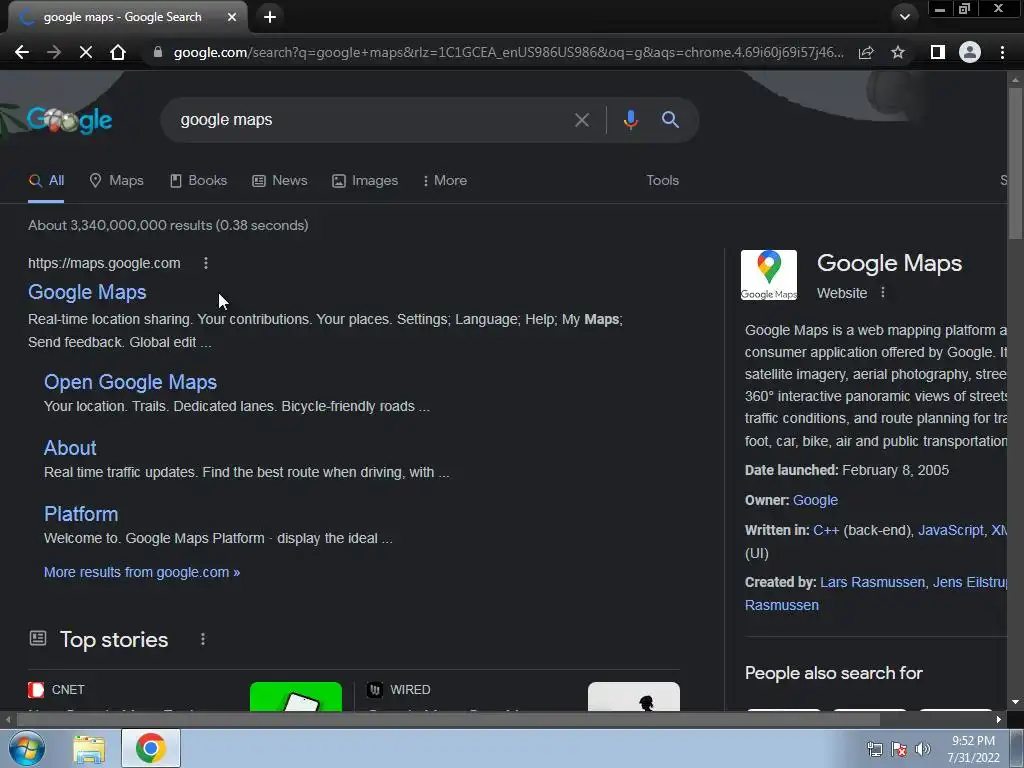
Task: Click the vertical page scrollbar thumb
Action: coord(1015,163)
